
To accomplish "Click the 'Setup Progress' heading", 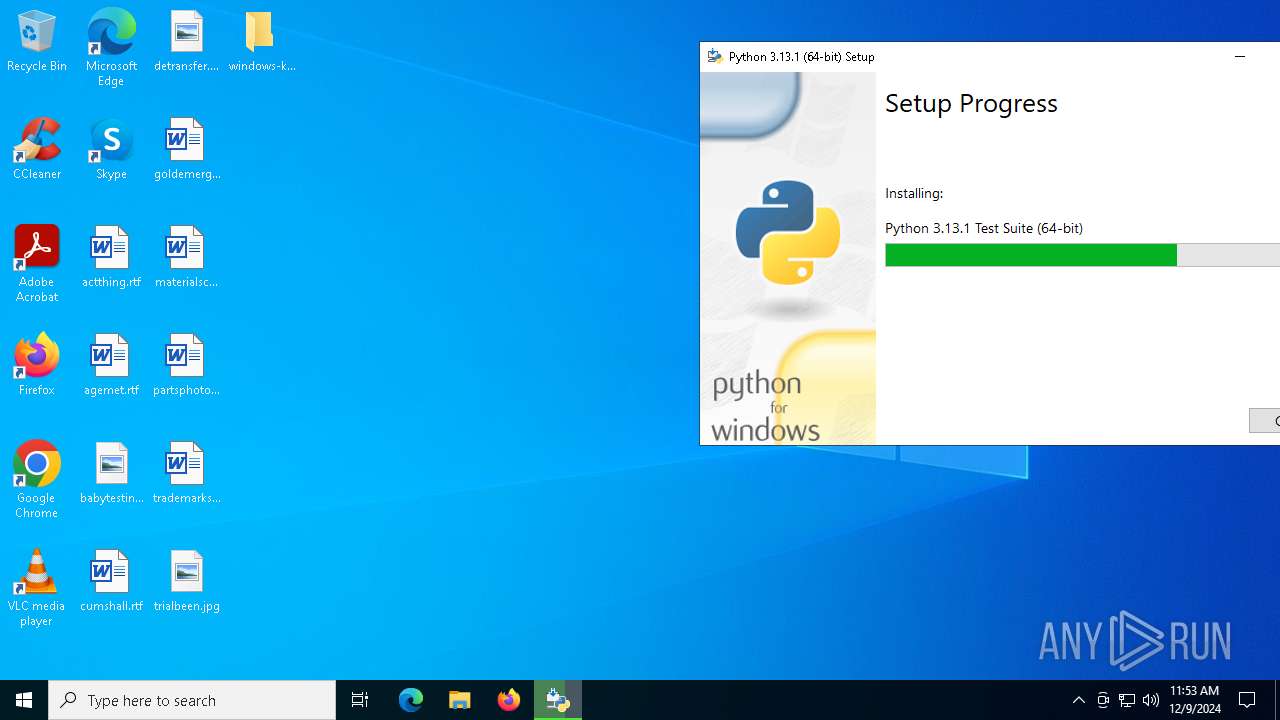I will tap(971, 103).
